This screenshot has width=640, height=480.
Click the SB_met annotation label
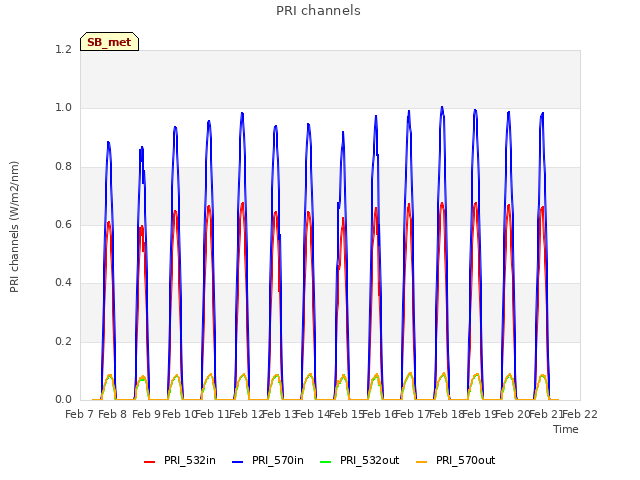(x=109, y=42)
